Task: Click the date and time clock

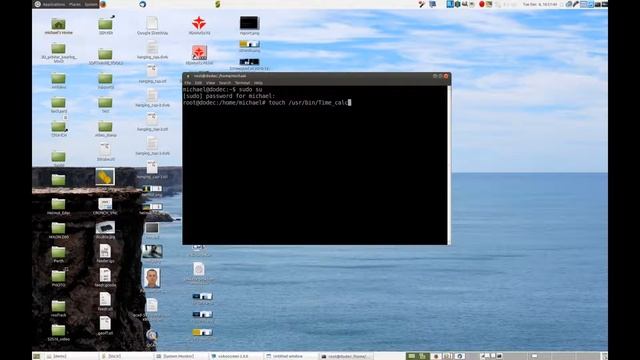Action: (x=540, y=4)
